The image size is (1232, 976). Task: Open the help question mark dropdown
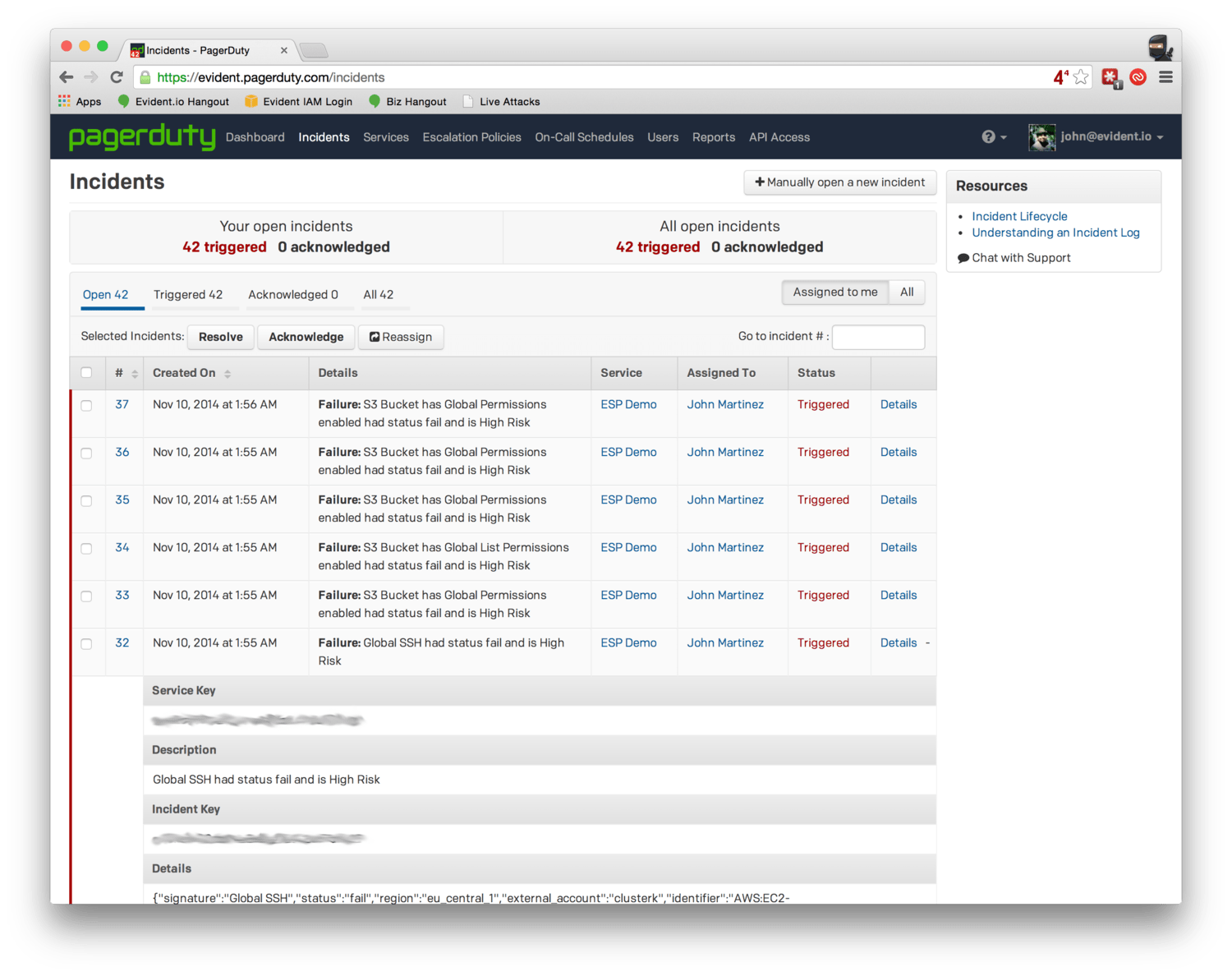pos(993,137)
